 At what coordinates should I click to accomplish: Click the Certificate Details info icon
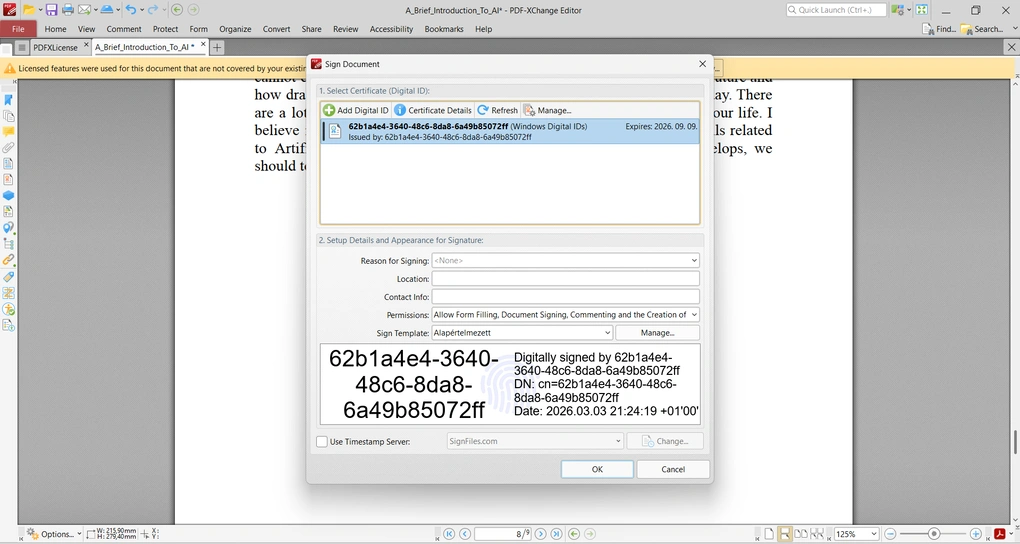coord(400,110)
